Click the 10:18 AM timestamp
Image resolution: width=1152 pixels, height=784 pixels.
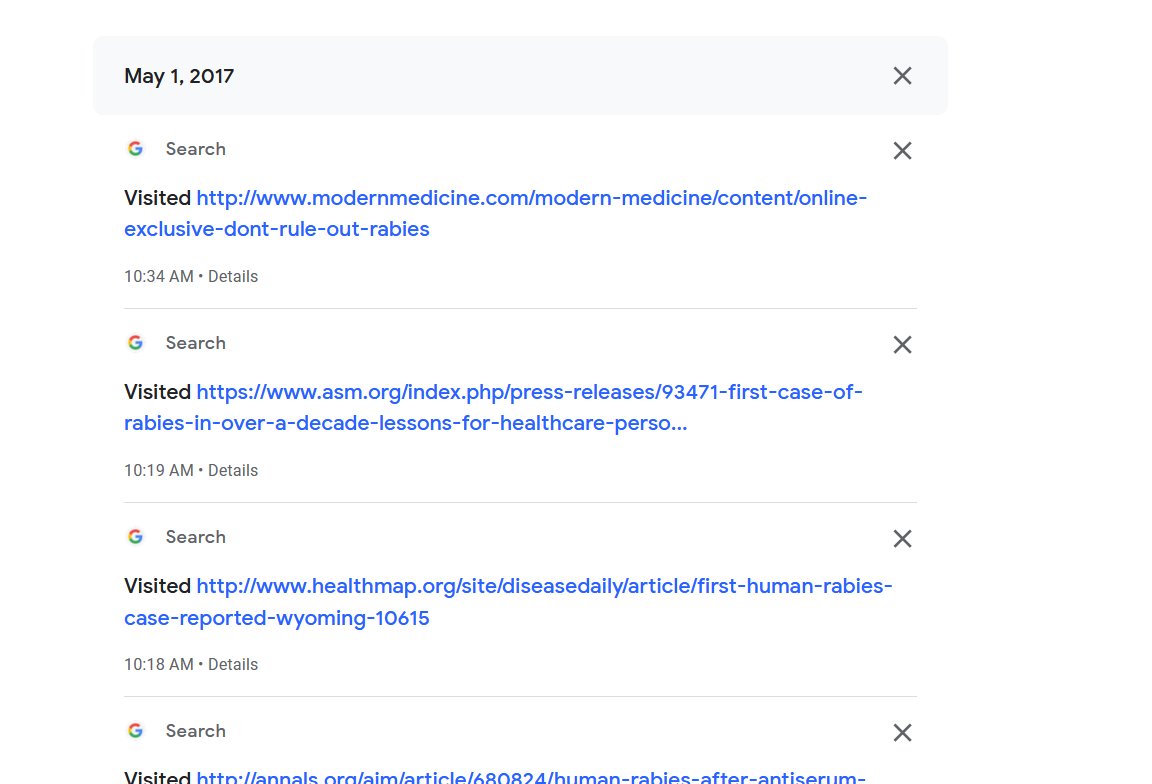[x=159, y=664]
